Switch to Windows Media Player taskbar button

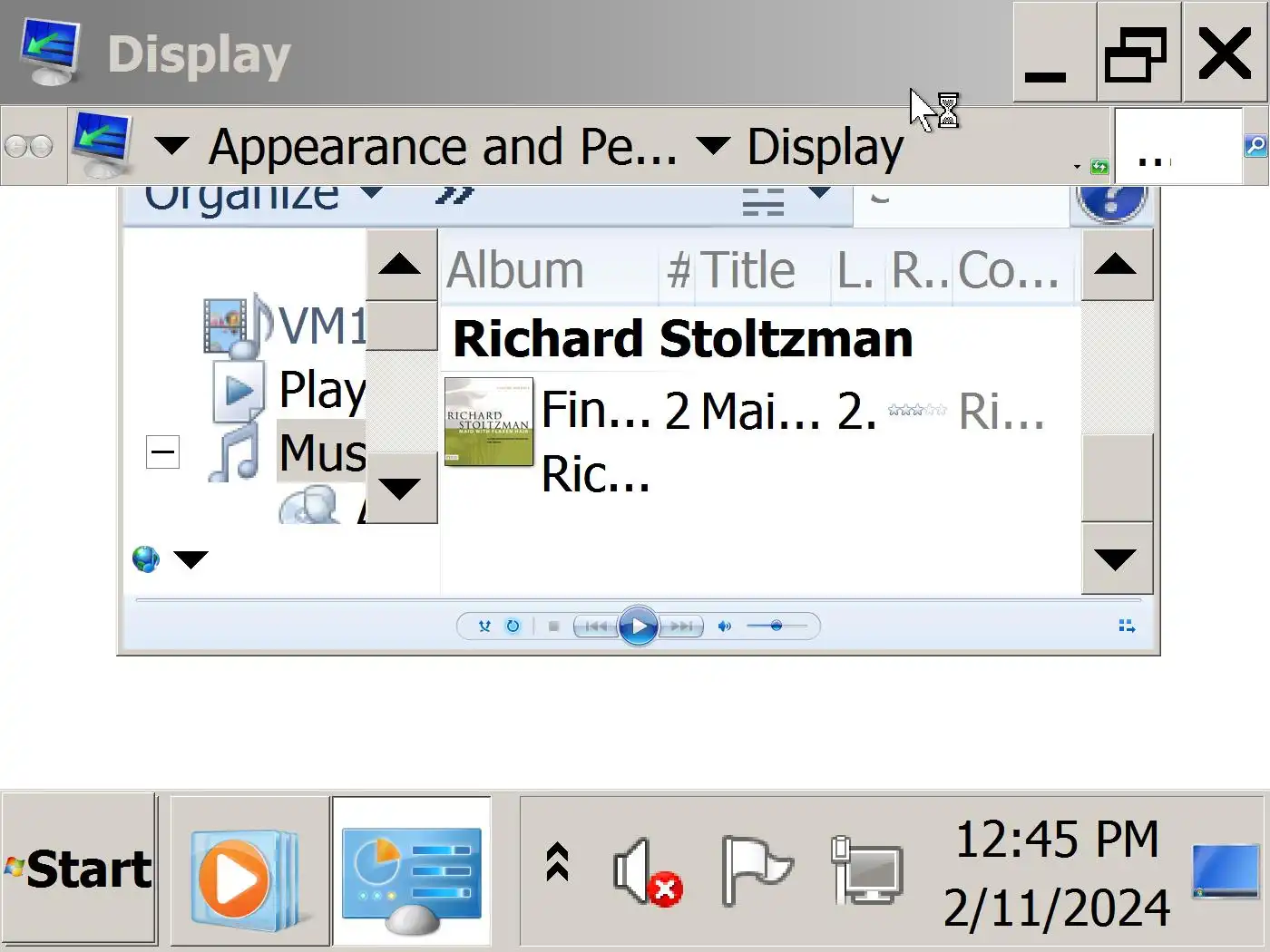(249, 871)
